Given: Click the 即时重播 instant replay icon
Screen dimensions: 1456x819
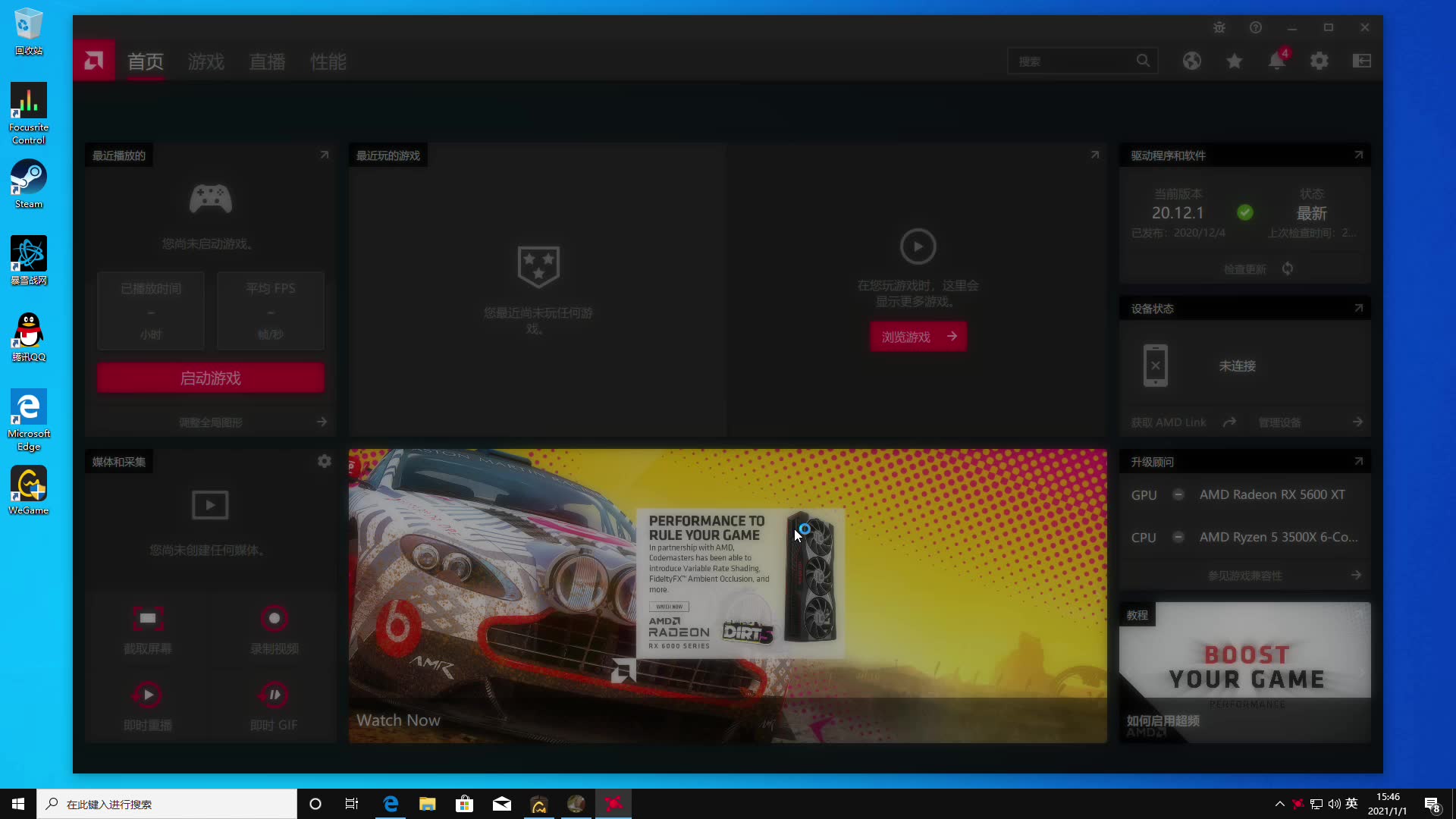Looking at the screenshot, I should click(x=147, y=694).
